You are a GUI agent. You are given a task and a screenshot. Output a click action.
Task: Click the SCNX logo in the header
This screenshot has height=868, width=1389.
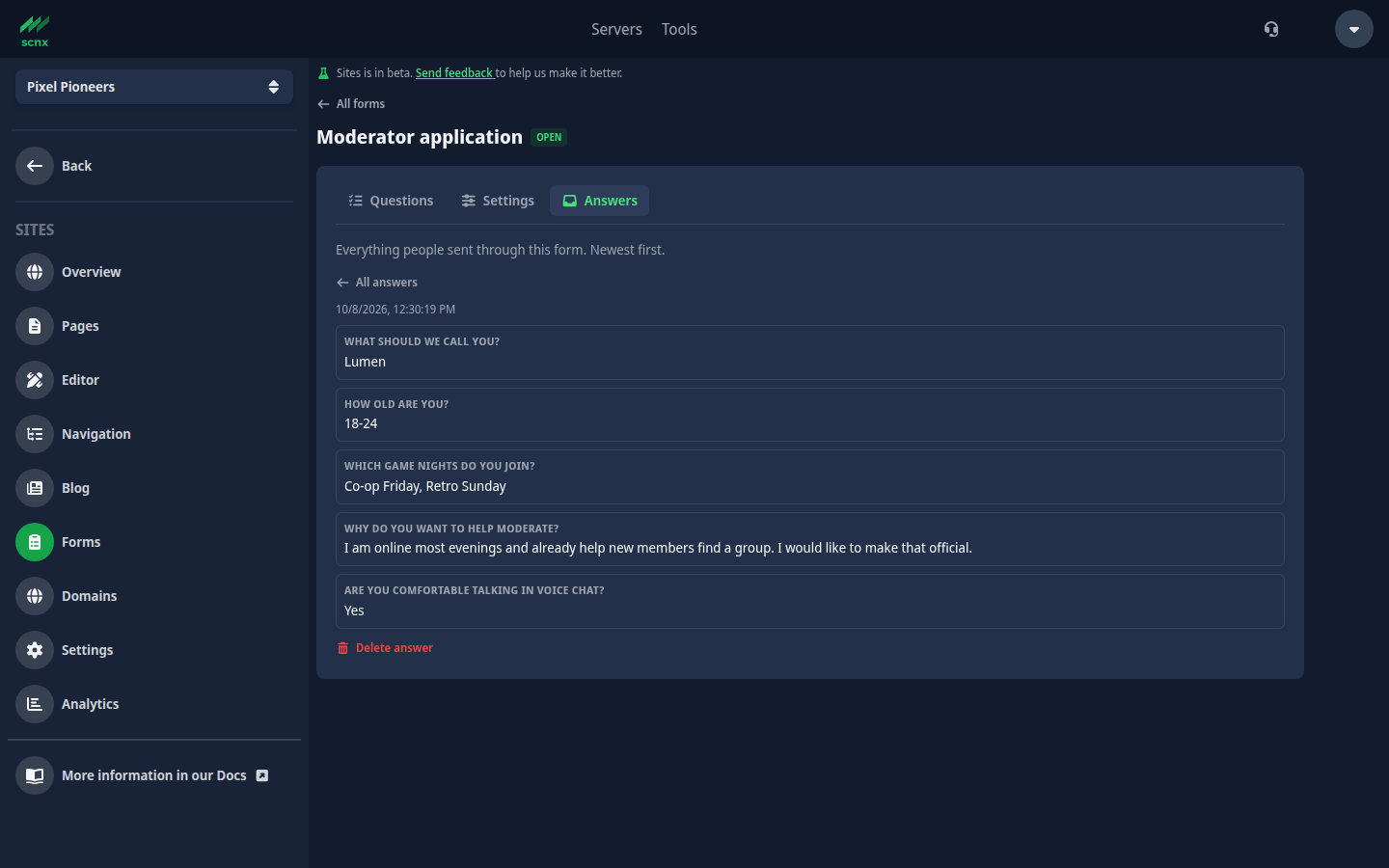35,30
